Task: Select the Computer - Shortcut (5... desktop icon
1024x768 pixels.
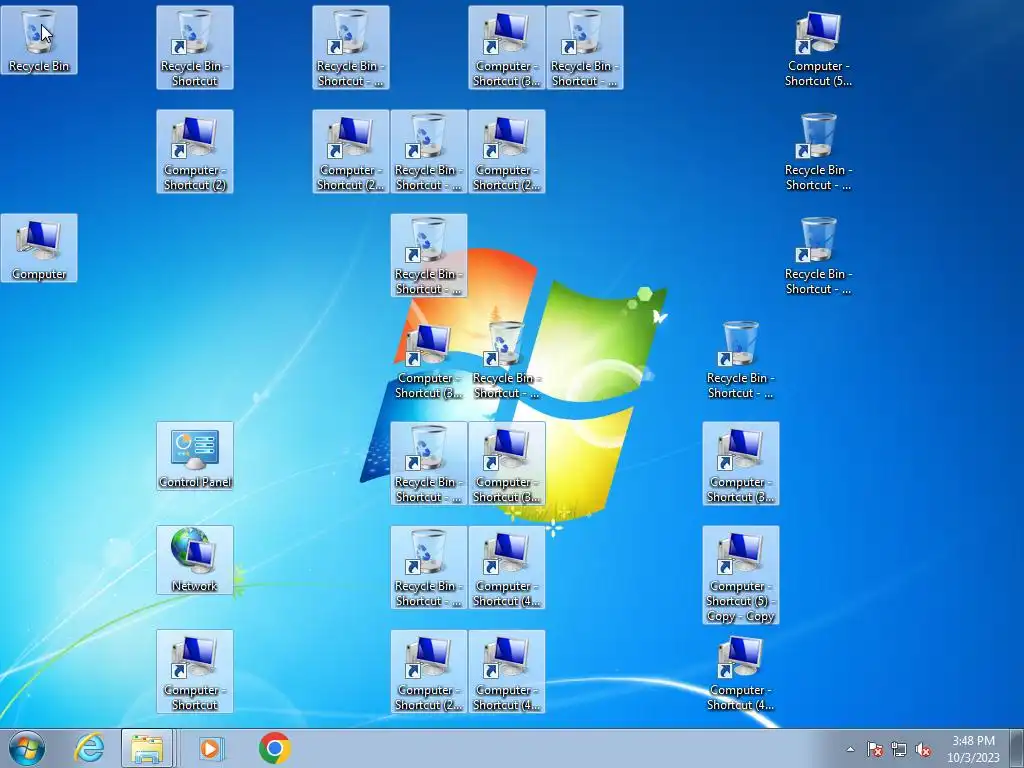Action: point(818,48)
